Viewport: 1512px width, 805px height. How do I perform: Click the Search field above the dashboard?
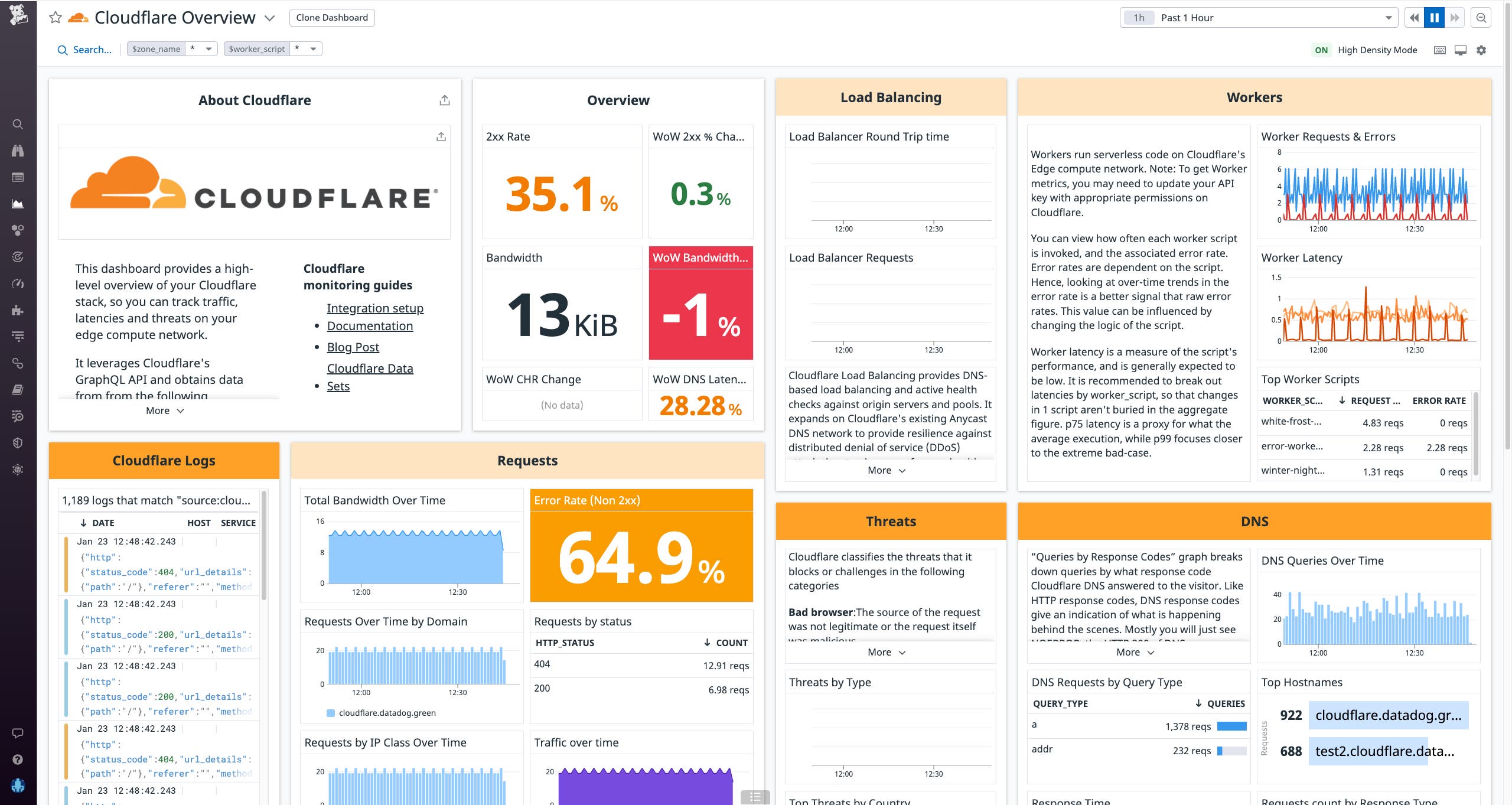(86, 50)
